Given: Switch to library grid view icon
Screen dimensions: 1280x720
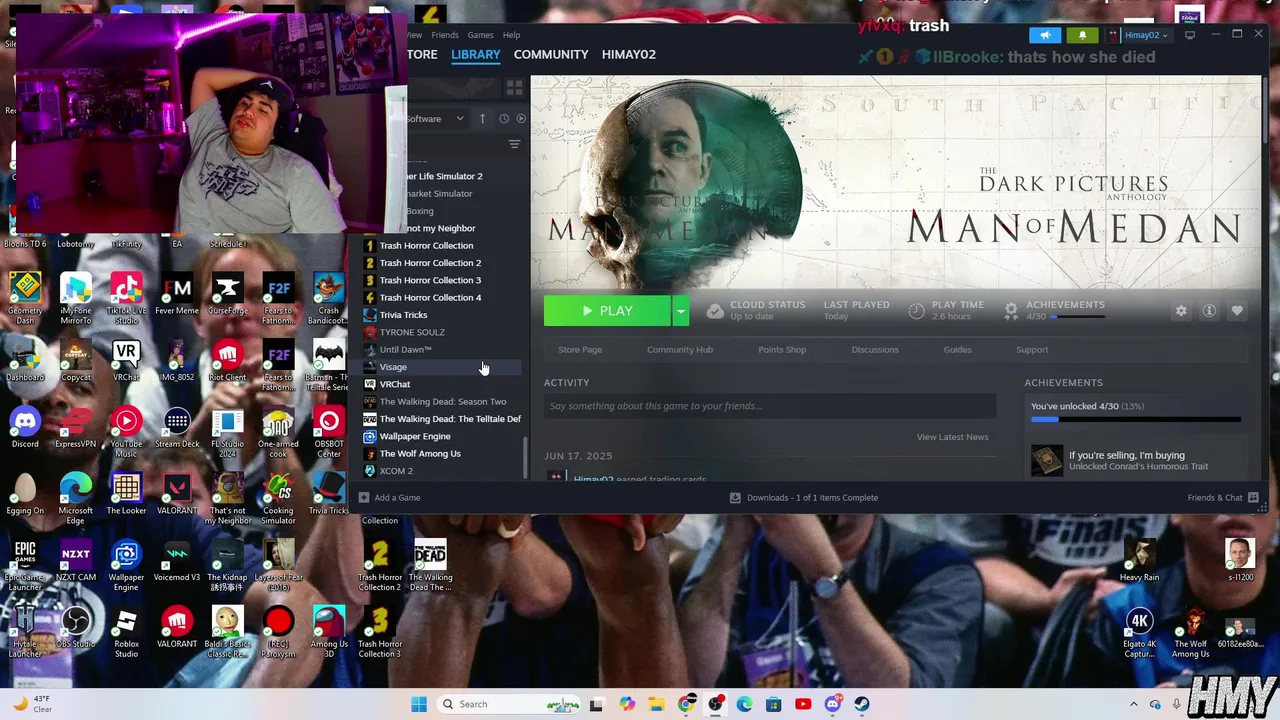Looking at the screenshot, I should tap(515, 88).
